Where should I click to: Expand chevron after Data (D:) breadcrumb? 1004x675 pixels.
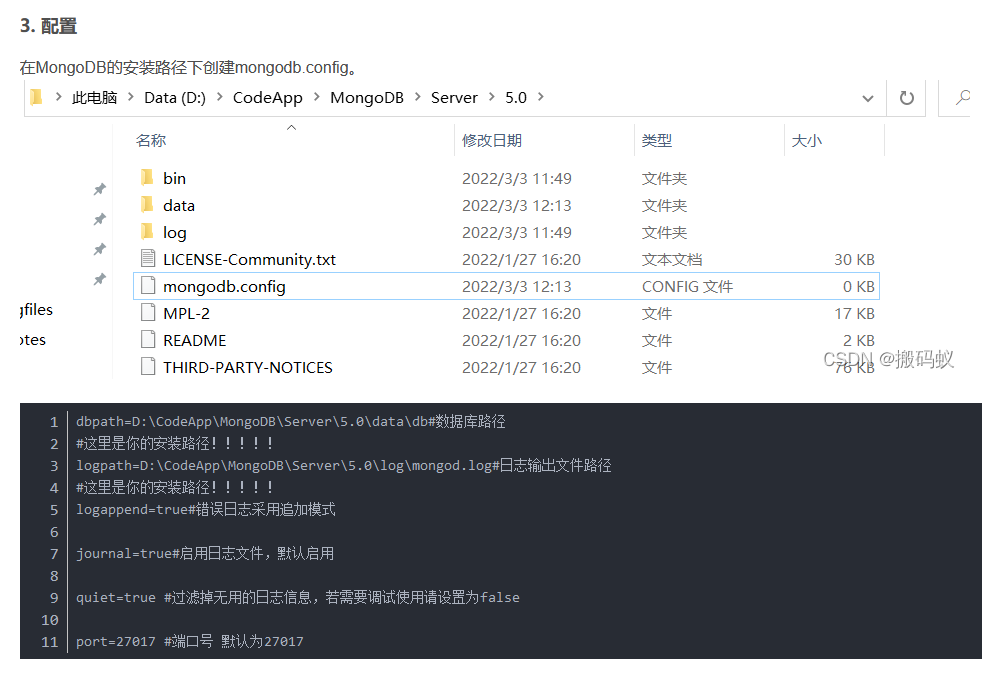(220, 97)
